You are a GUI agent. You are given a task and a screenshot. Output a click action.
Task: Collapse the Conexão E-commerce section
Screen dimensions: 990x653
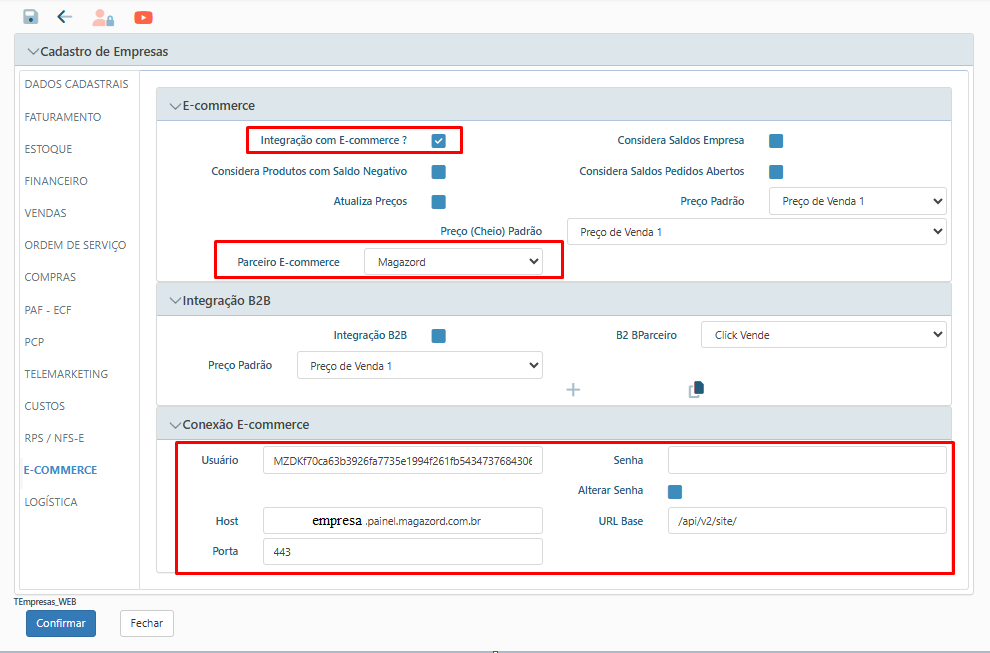coord(175,424)
